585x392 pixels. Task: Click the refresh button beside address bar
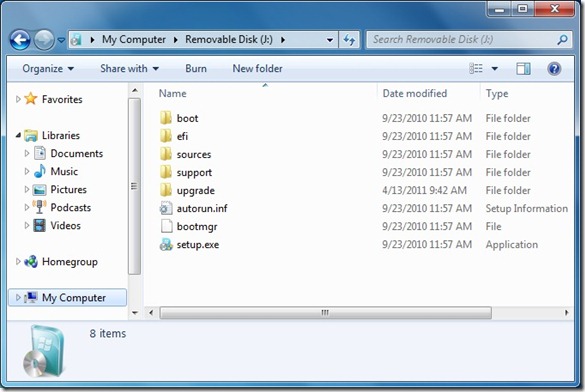349,40
